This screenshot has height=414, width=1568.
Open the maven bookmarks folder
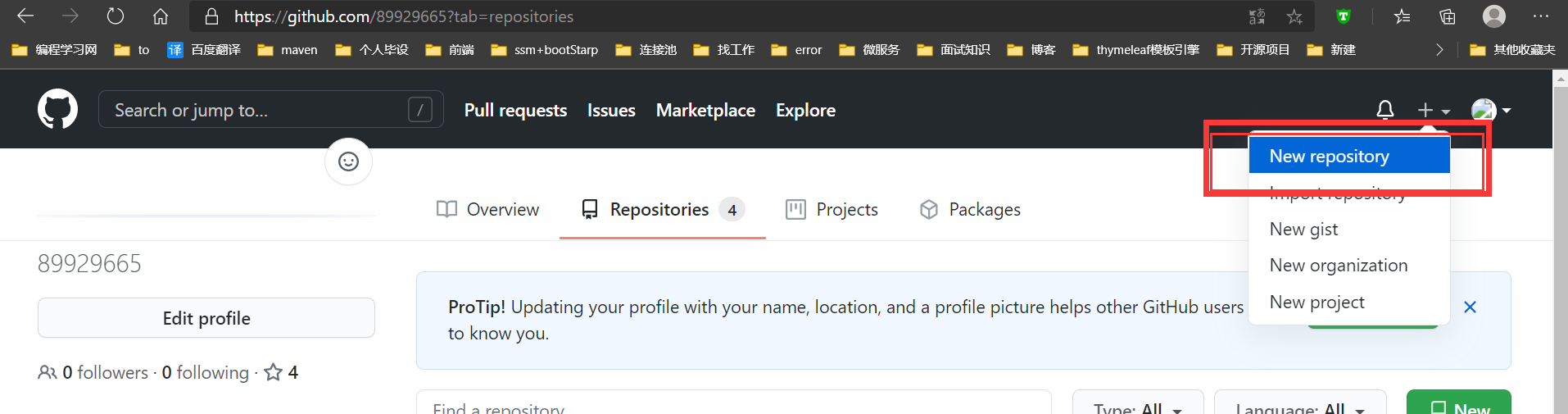point(288,50)
